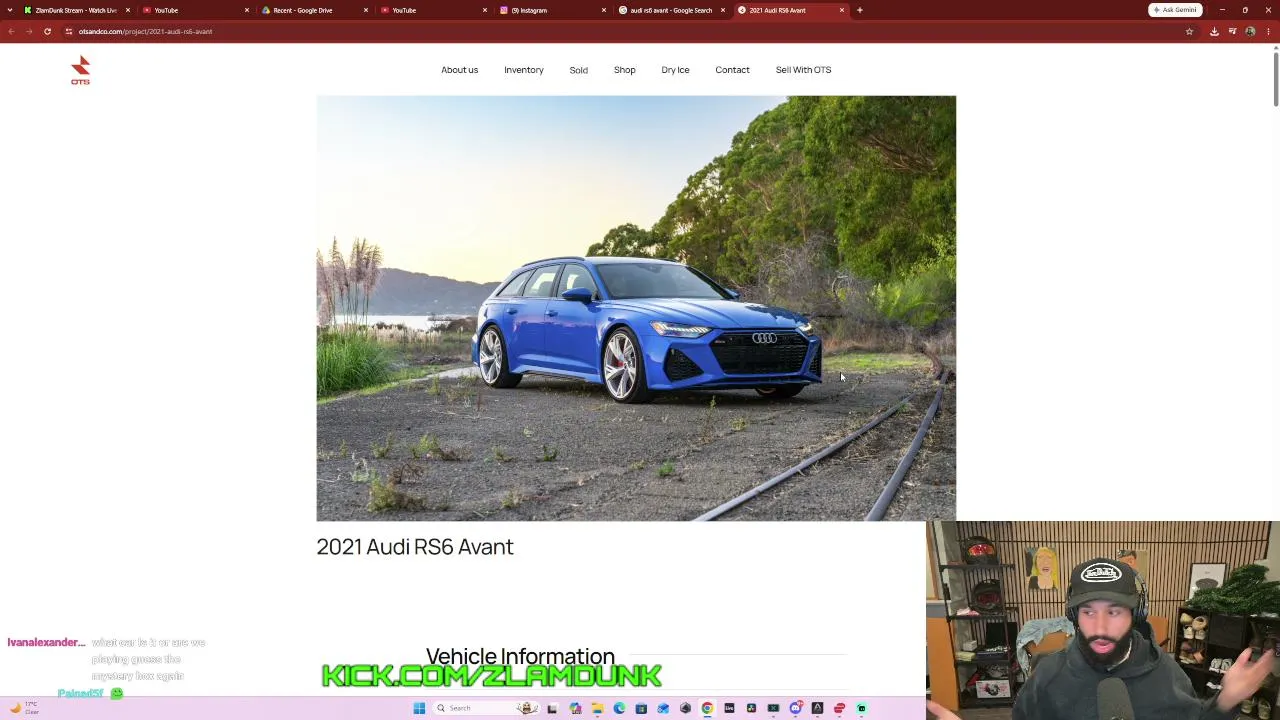Click the address bar URL

tap(146, 31)
